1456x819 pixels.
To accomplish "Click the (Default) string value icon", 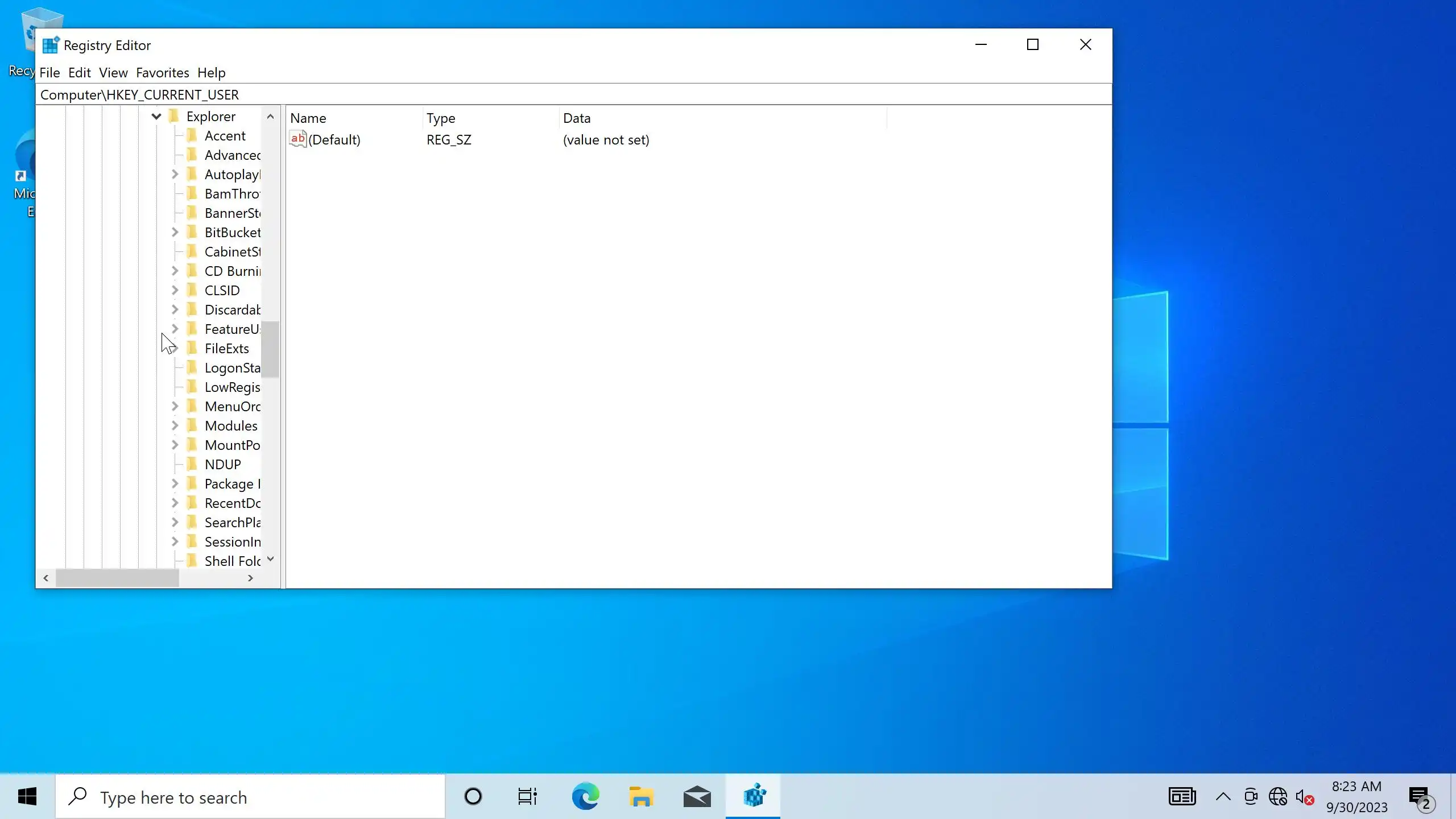I will click(x=298, y=139).
